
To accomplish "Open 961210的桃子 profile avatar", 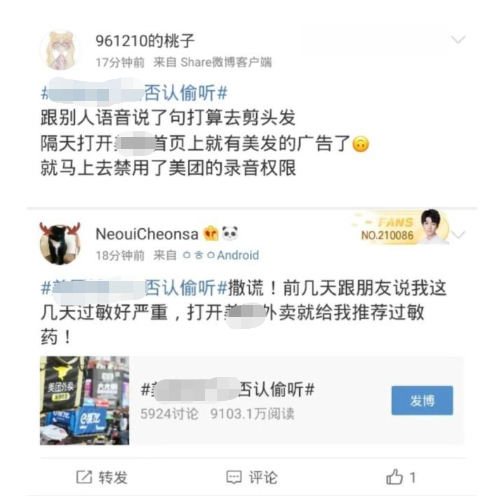I will (60, 50).
